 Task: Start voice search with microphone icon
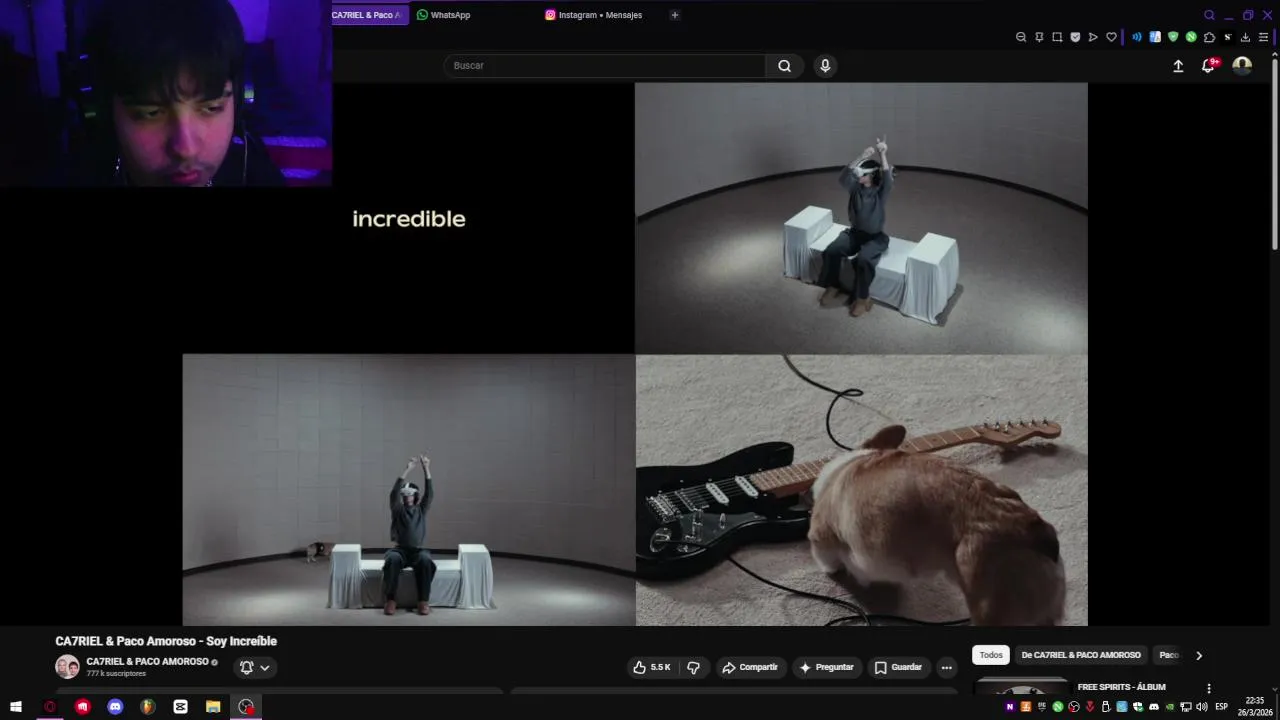(825, 66)
